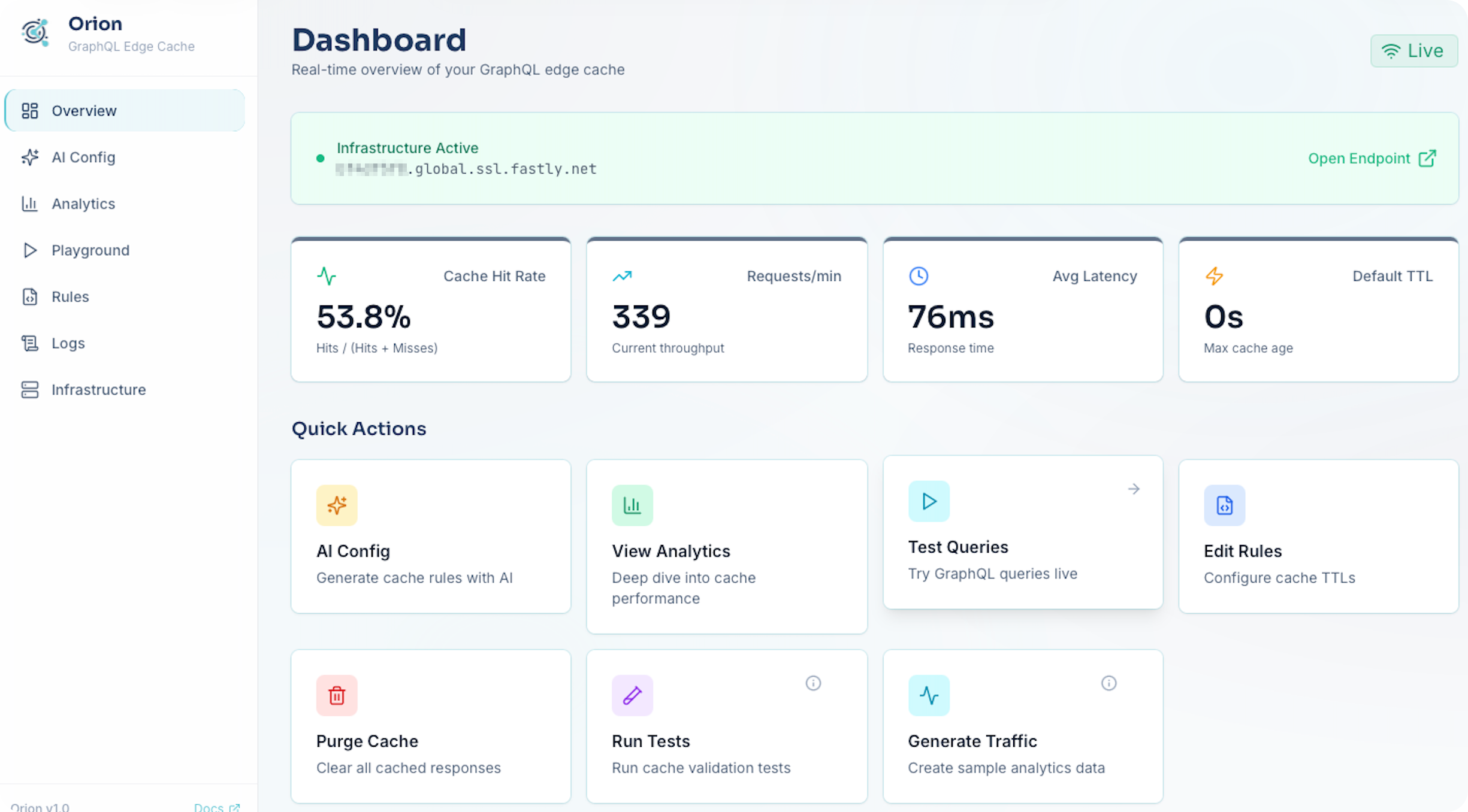Navigate to the Analytics sidebar label
The height and width of the screenshot is (812, 1468).
click(x=83, y=204)
